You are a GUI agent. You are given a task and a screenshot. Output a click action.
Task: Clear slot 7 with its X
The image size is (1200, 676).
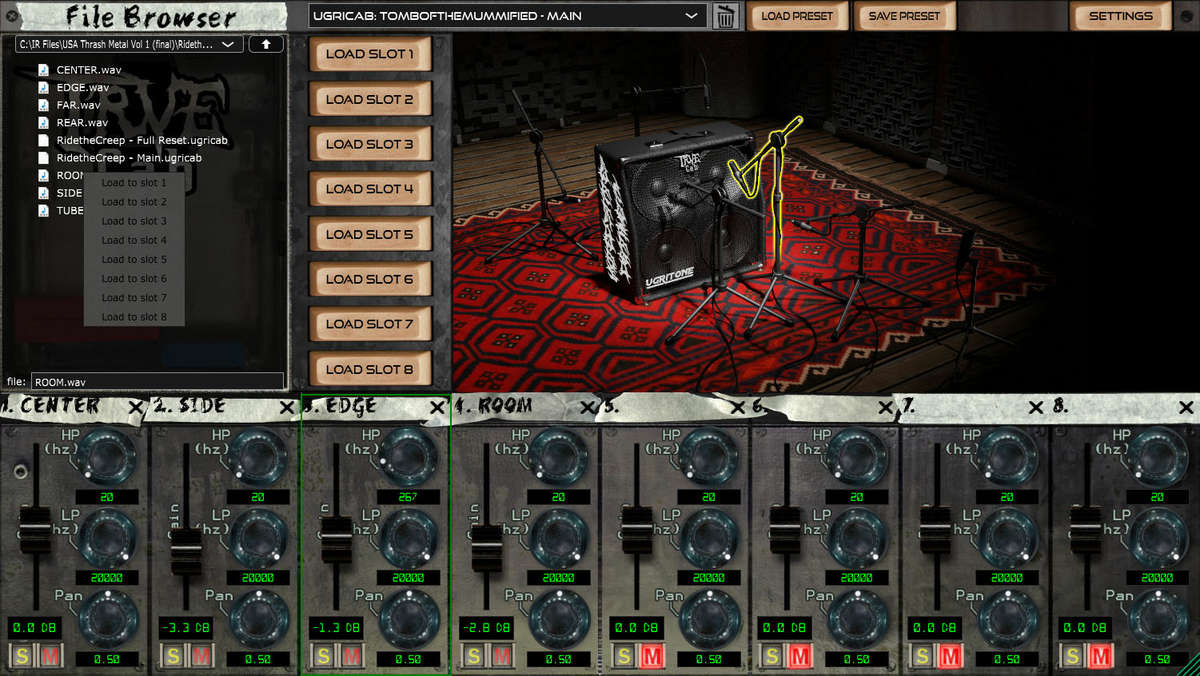tap(1036, 407)
